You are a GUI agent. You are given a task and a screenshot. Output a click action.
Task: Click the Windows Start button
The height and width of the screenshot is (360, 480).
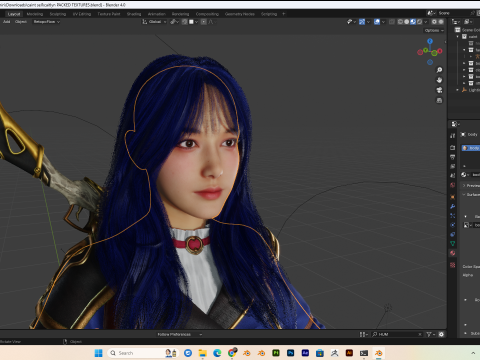(98, 353)
